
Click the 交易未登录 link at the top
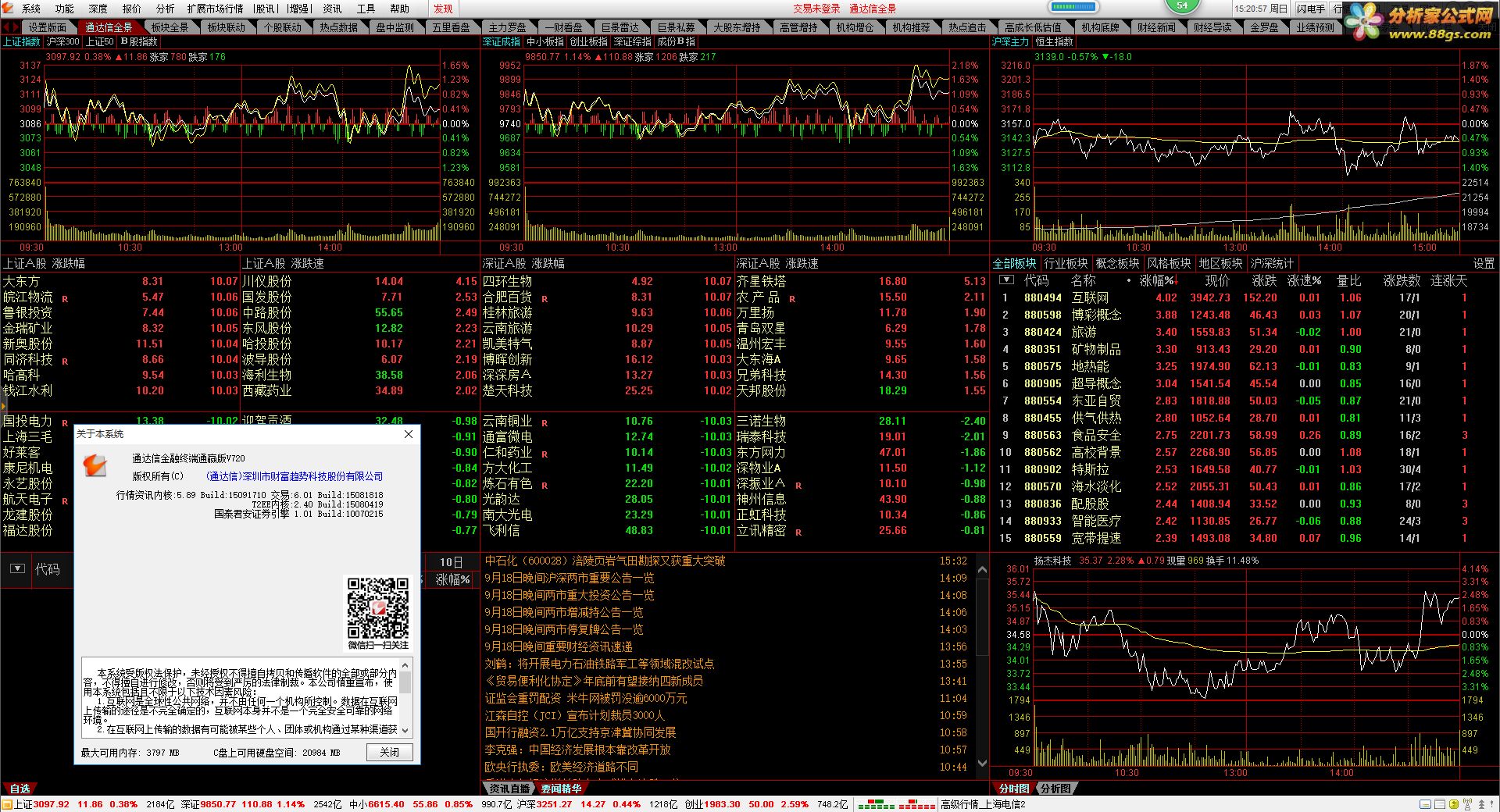click(816, 9)
